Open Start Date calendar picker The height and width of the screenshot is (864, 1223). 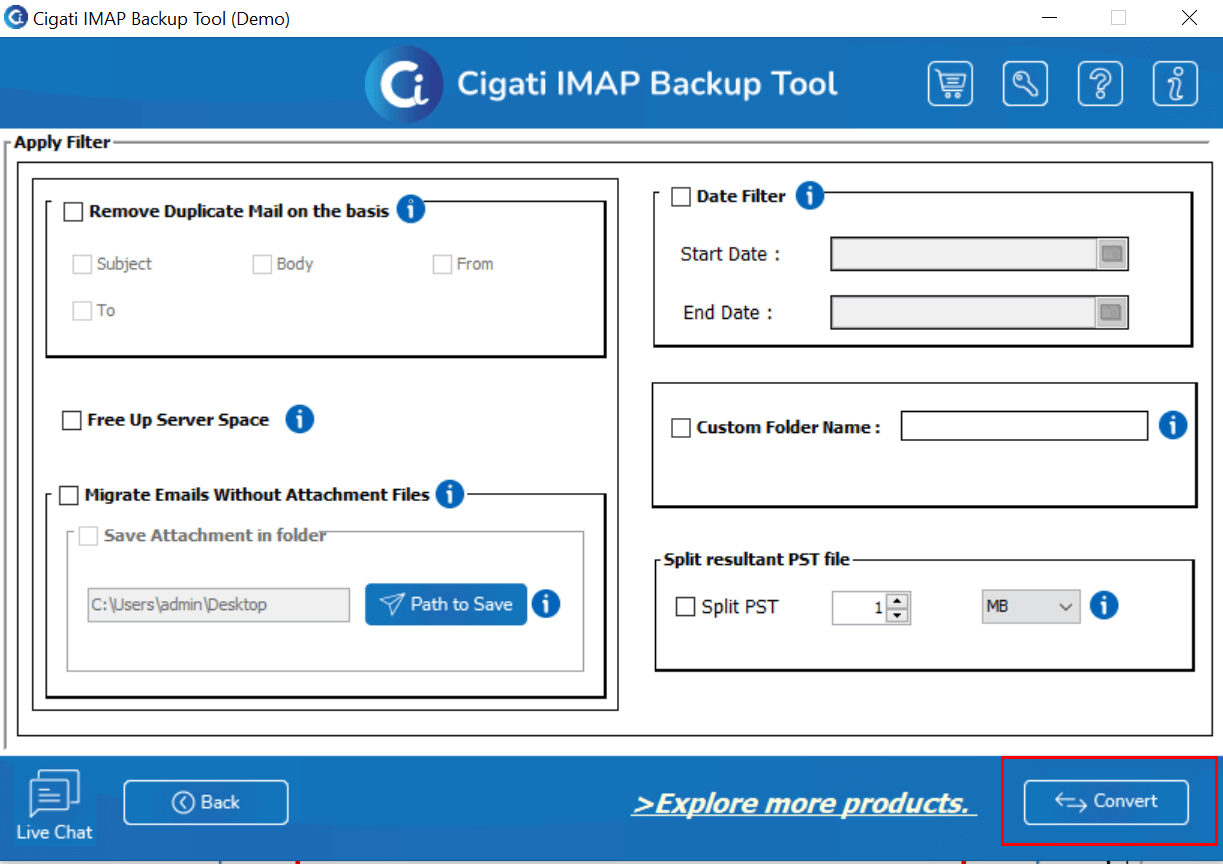pos(1112,254)
